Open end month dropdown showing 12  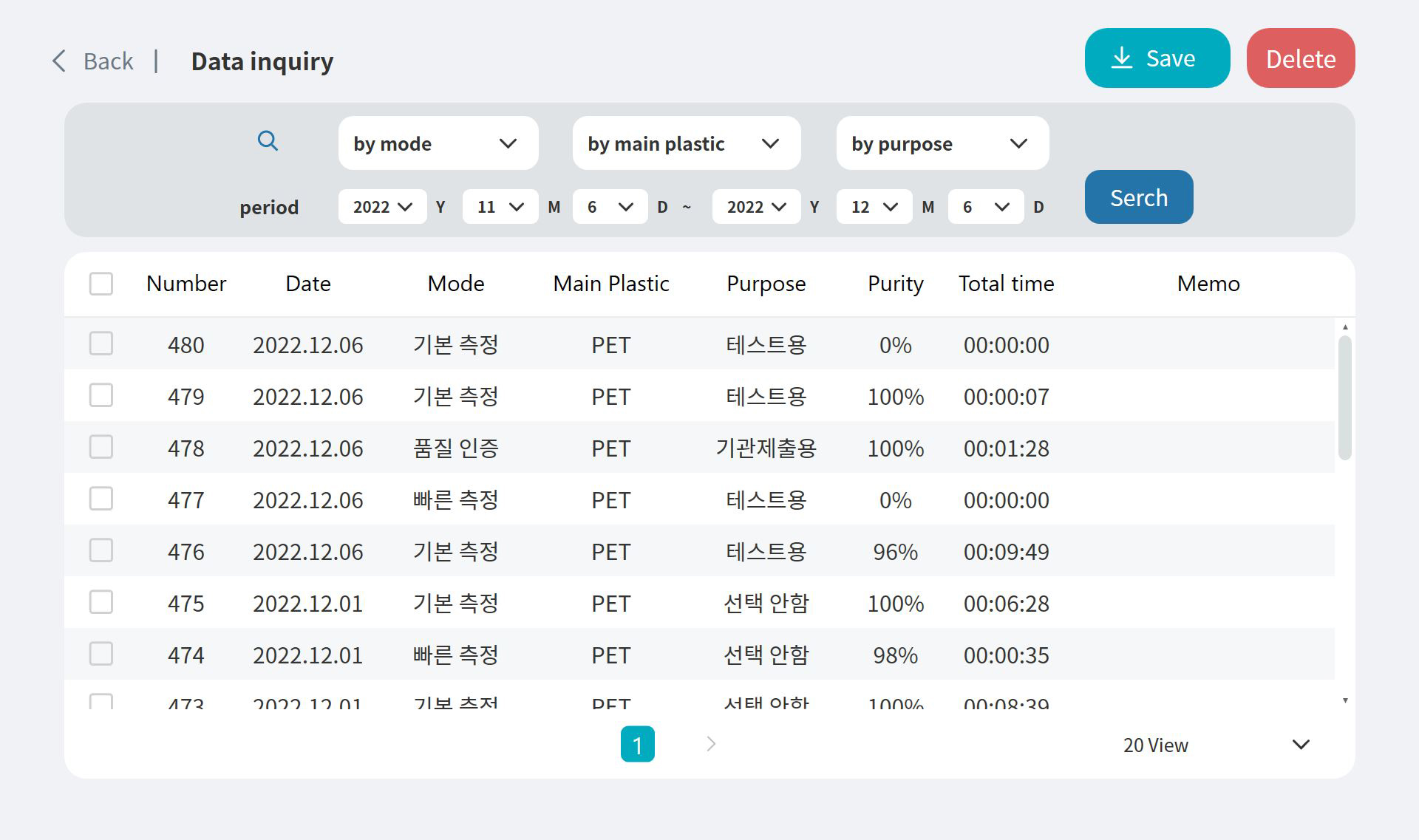pos(874,207)
